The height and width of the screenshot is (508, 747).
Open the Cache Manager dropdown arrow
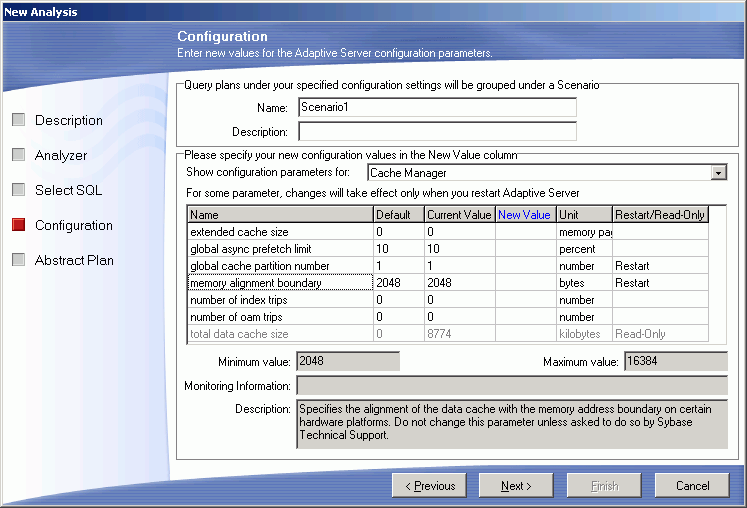[717, 173]
